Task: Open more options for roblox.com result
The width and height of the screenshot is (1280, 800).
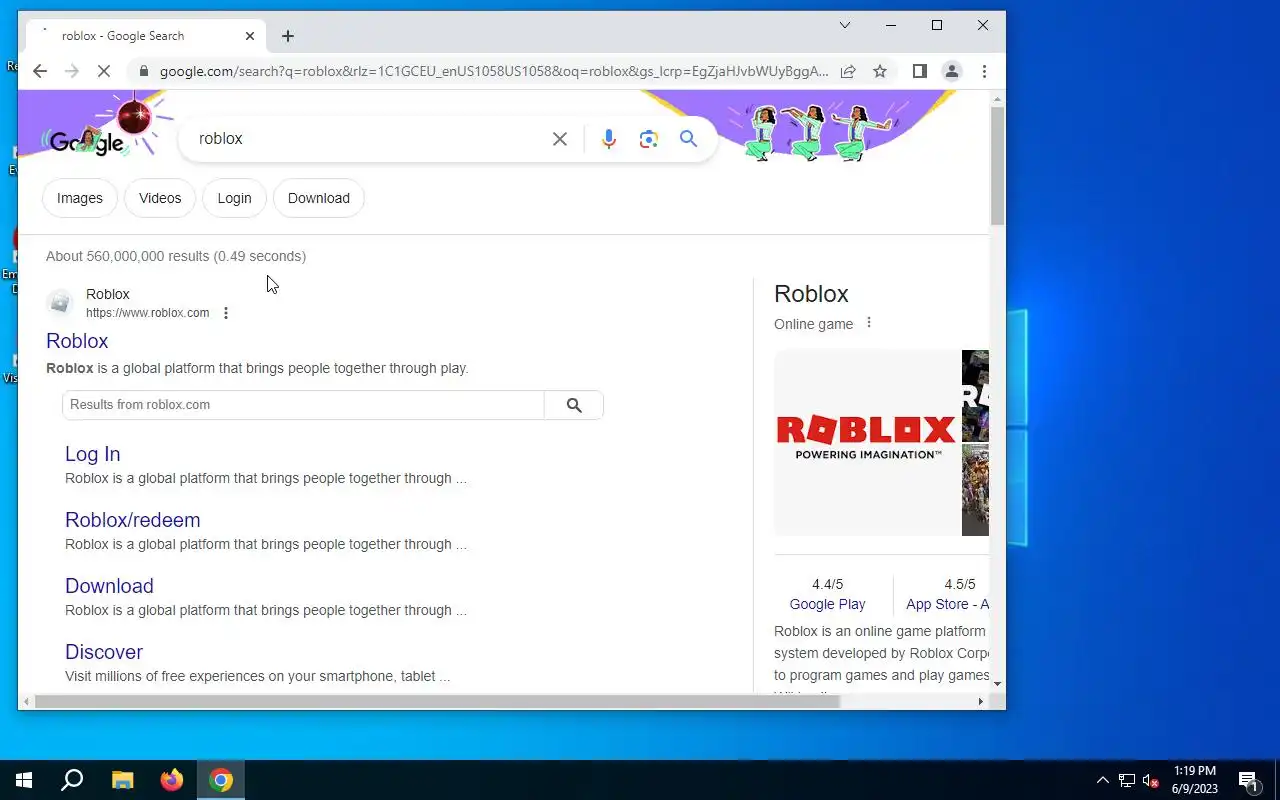Action: (226, 313)
